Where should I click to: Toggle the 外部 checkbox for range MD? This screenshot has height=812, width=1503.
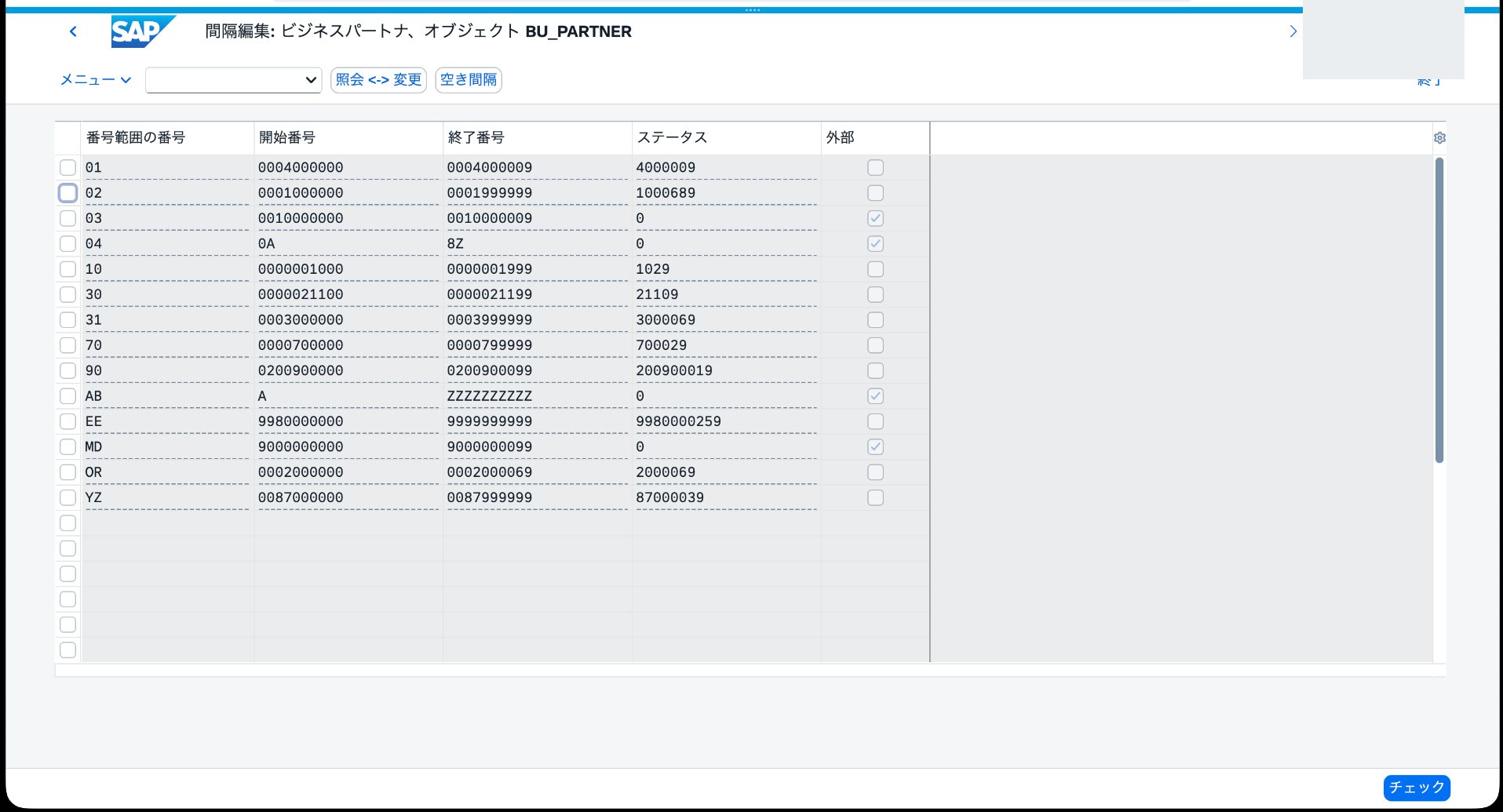pyautogui.click(x=876, y=447)
